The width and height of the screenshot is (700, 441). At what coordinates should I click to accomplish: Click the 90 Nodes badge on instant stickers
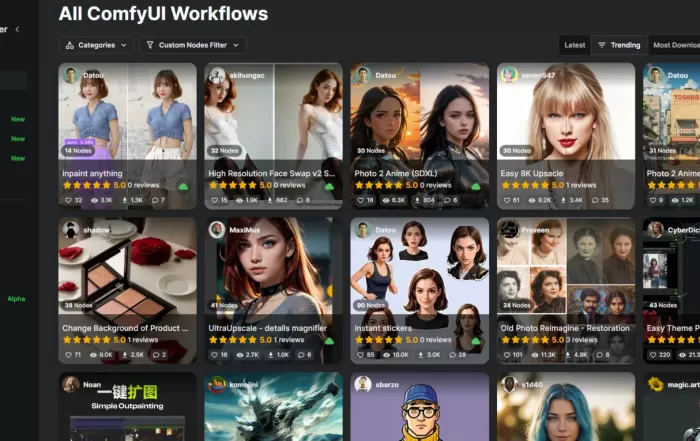click(371, 305)
